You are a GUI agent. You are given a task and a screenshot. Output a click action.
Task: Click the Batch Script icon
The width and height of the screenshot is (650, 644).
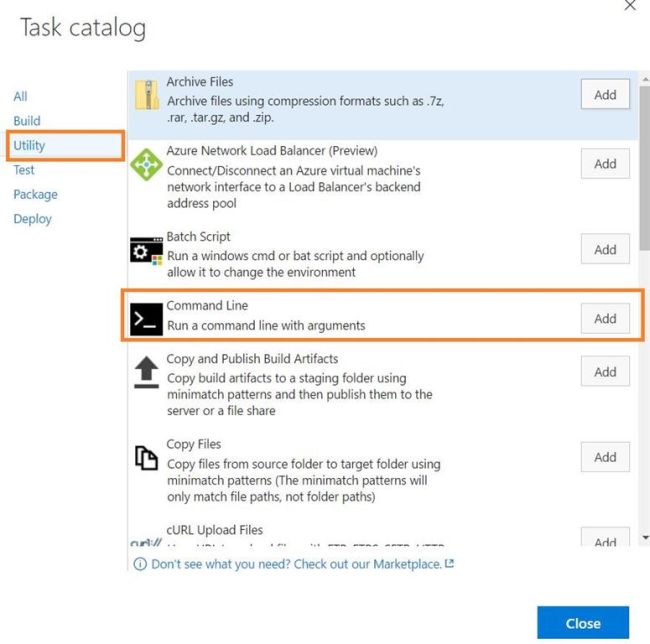point(147,250)
